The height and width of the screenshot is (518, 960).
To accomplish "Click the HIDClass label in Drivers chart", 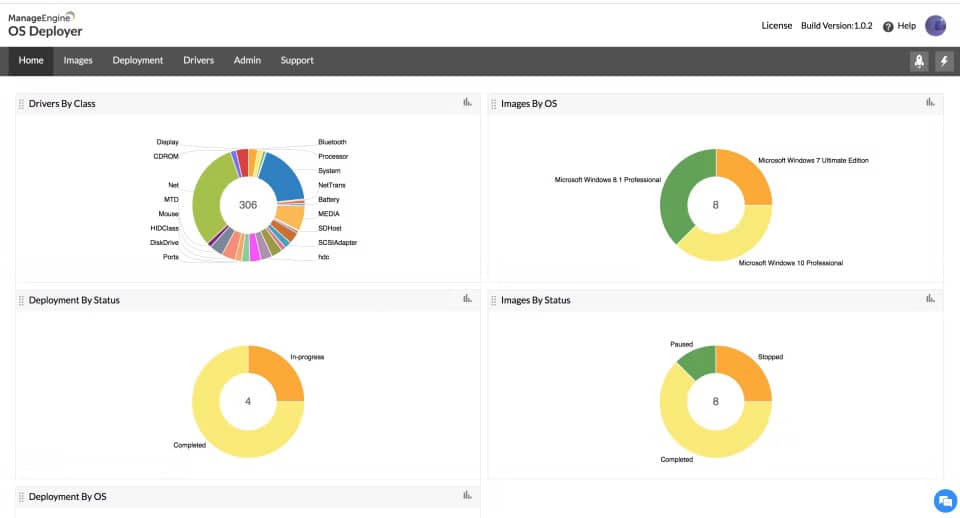I will [x=164, y=228].
